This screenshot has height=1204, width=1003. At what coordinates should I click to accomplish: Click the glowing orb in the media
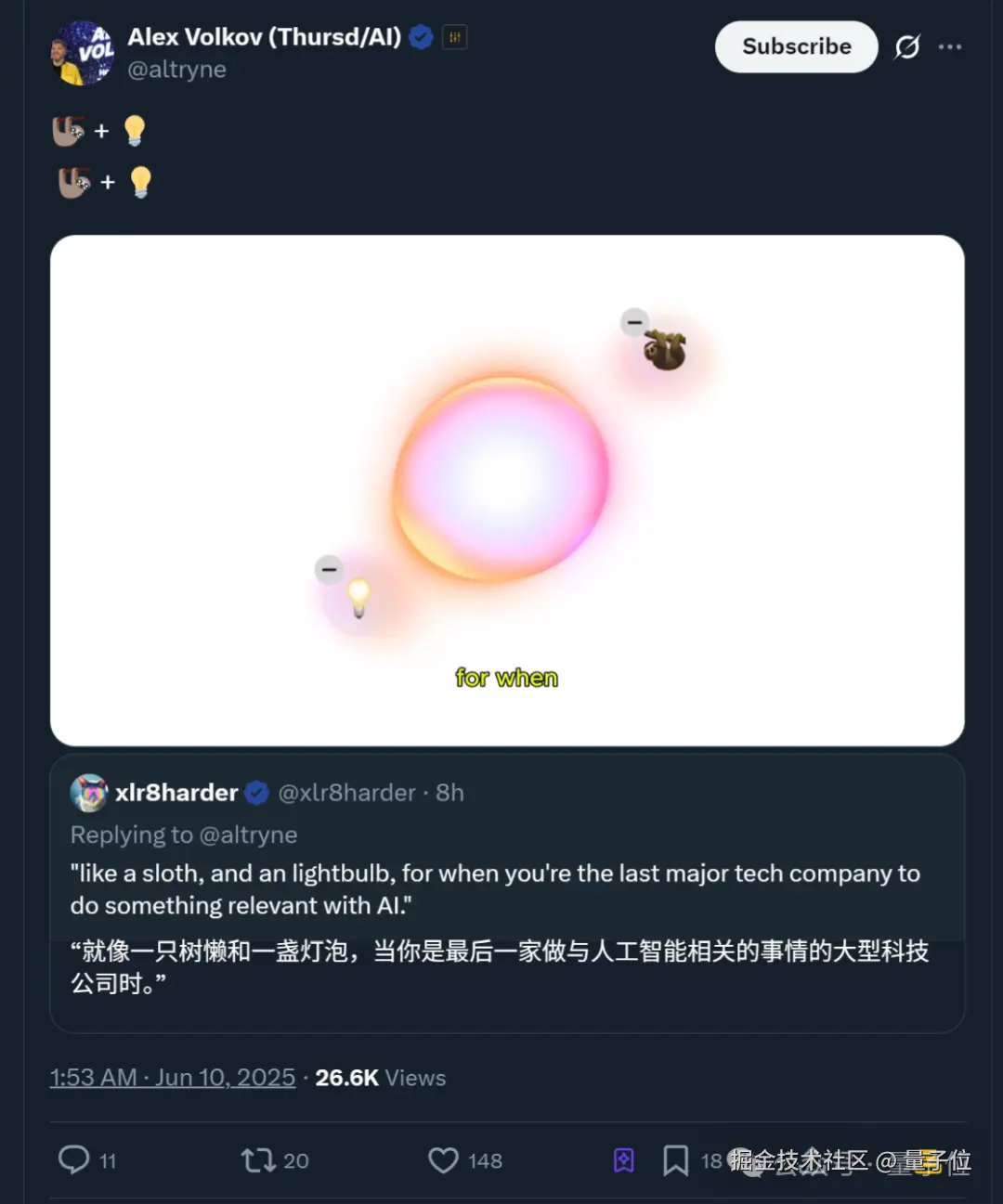[x=501, y=478]
